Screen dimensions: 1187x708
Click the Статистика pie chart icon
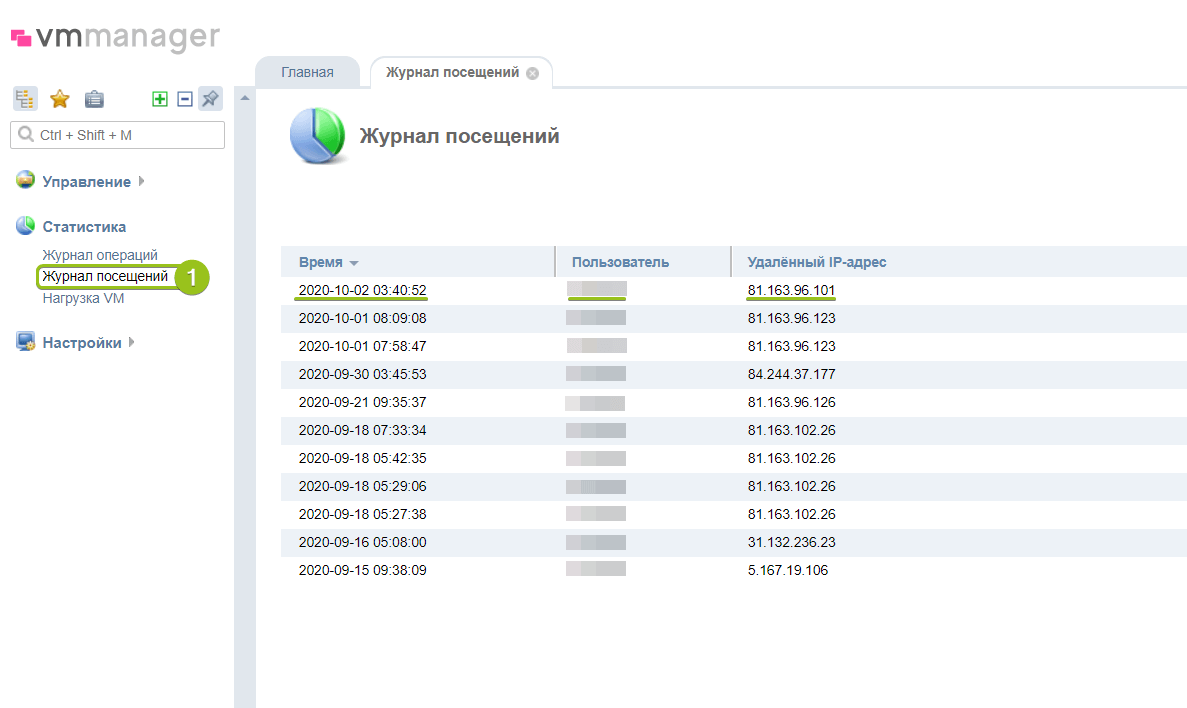pyautogui.click(x=25, y=225)
